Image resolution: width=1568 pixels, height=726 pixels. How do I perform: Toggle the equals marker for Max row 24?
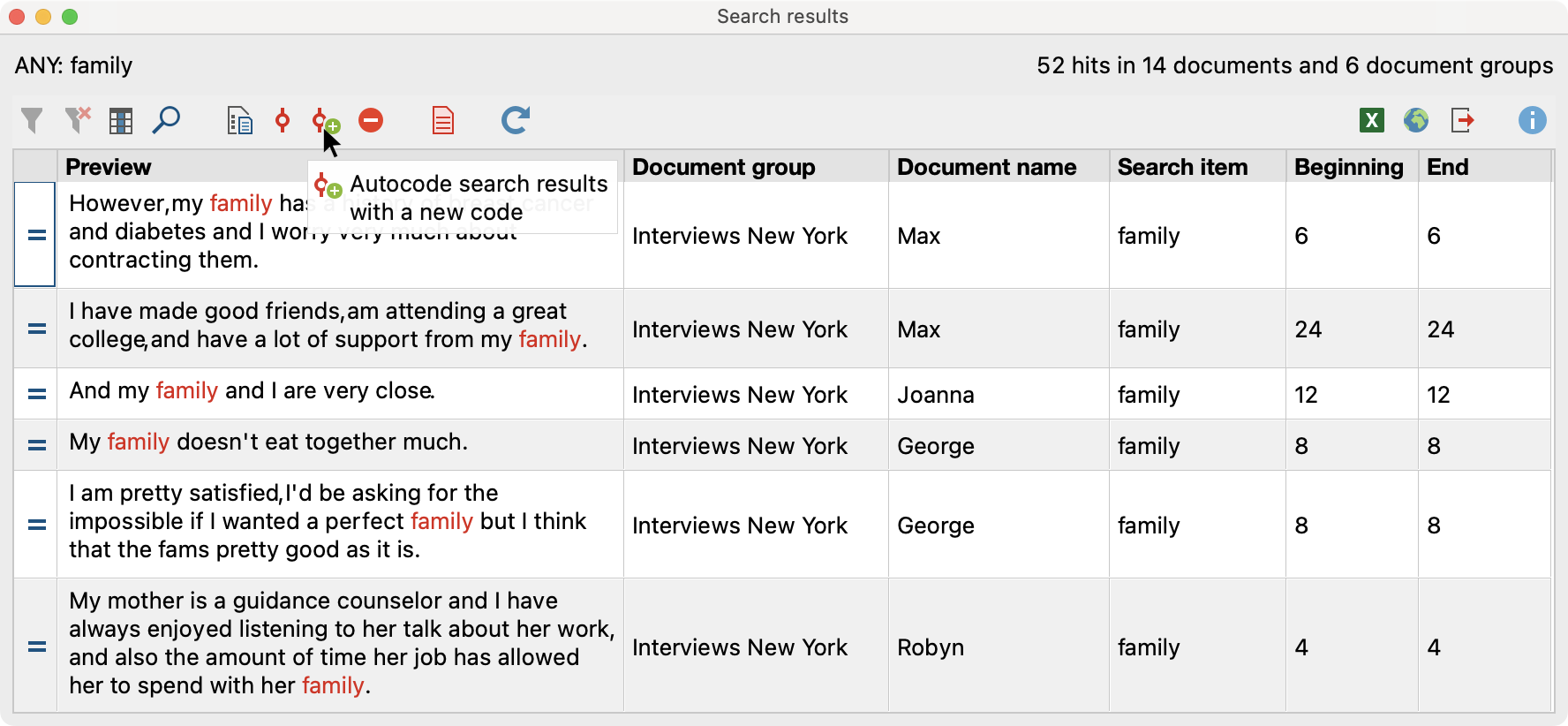click(36, 329)
